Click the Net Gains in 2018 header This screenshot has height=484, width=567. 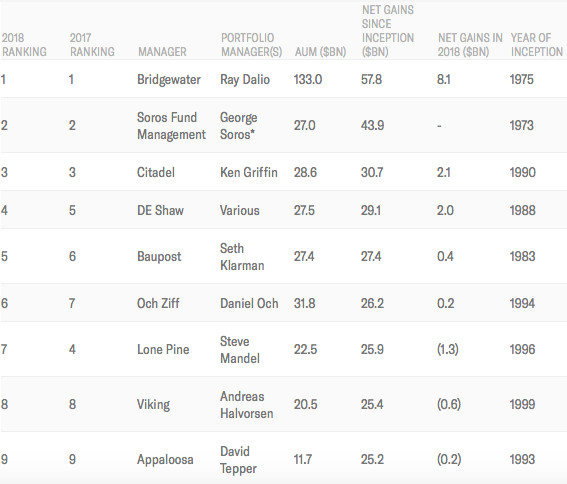point(470,45)
